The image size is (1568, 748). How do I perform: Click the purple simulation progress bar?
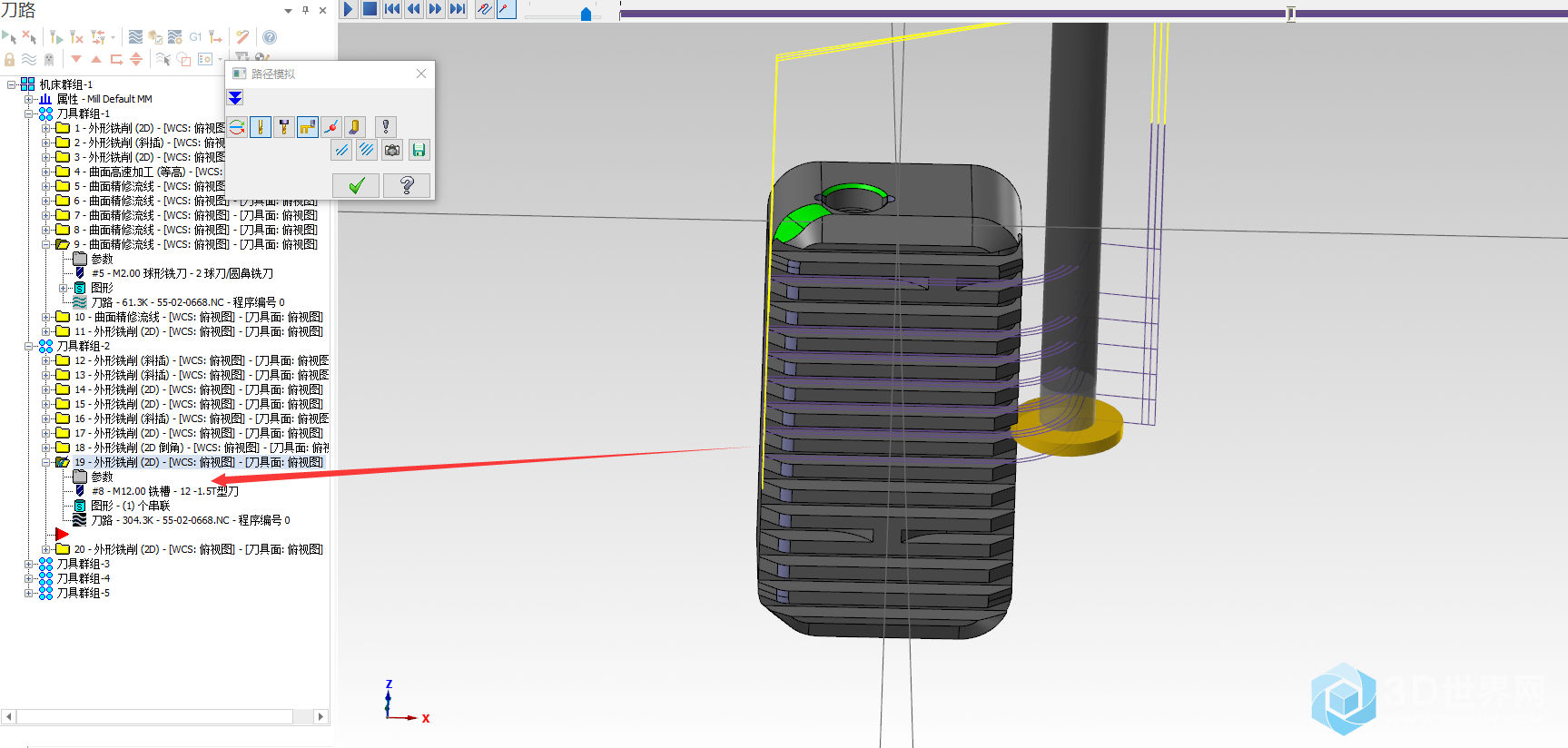[x=1093, y=14]
